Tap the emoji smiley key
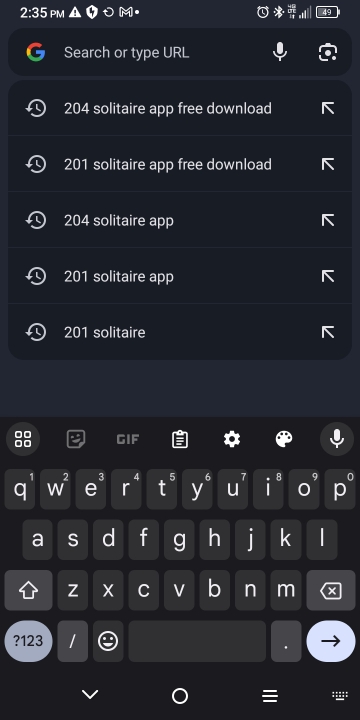Image resolution: width=360 pixels, height=720 pixels. point(108,641)
